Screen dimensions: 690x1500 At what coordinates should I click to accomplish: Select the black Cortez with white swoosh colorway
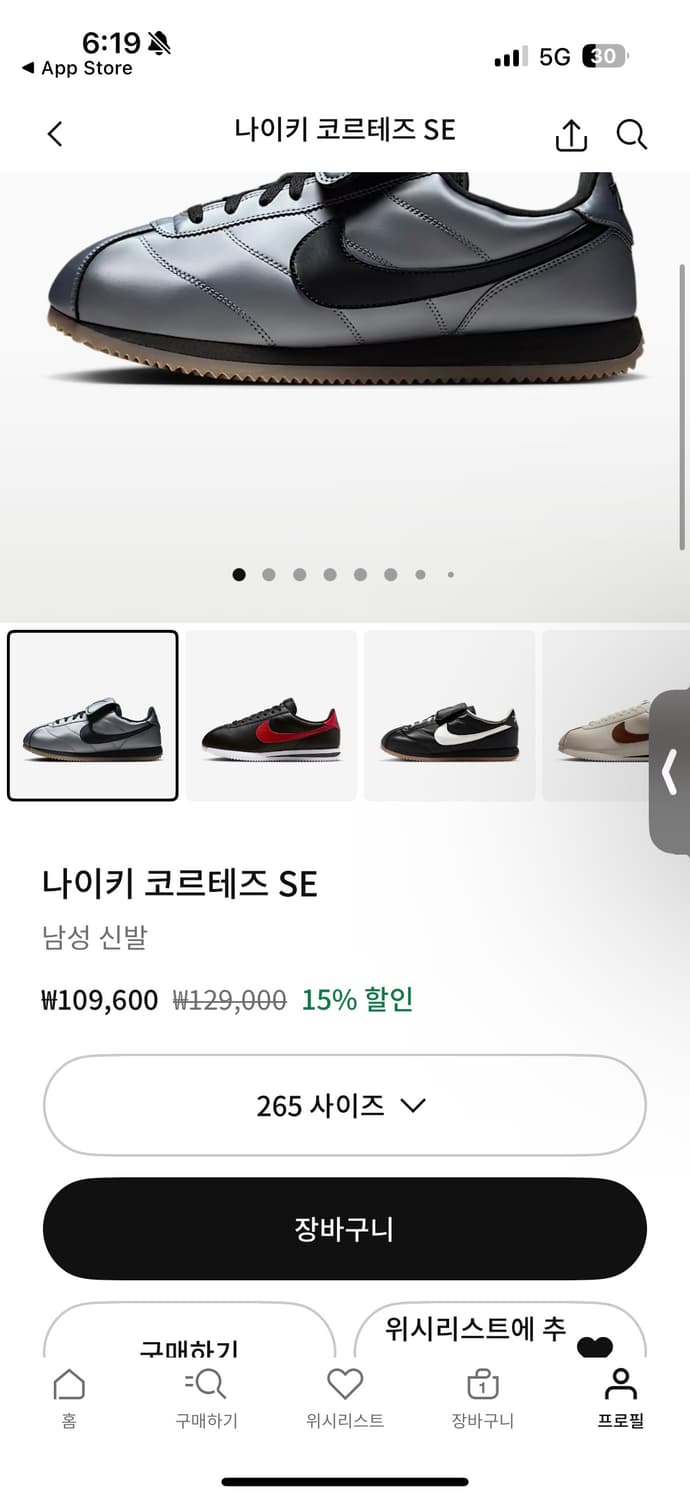coord(449,713)
